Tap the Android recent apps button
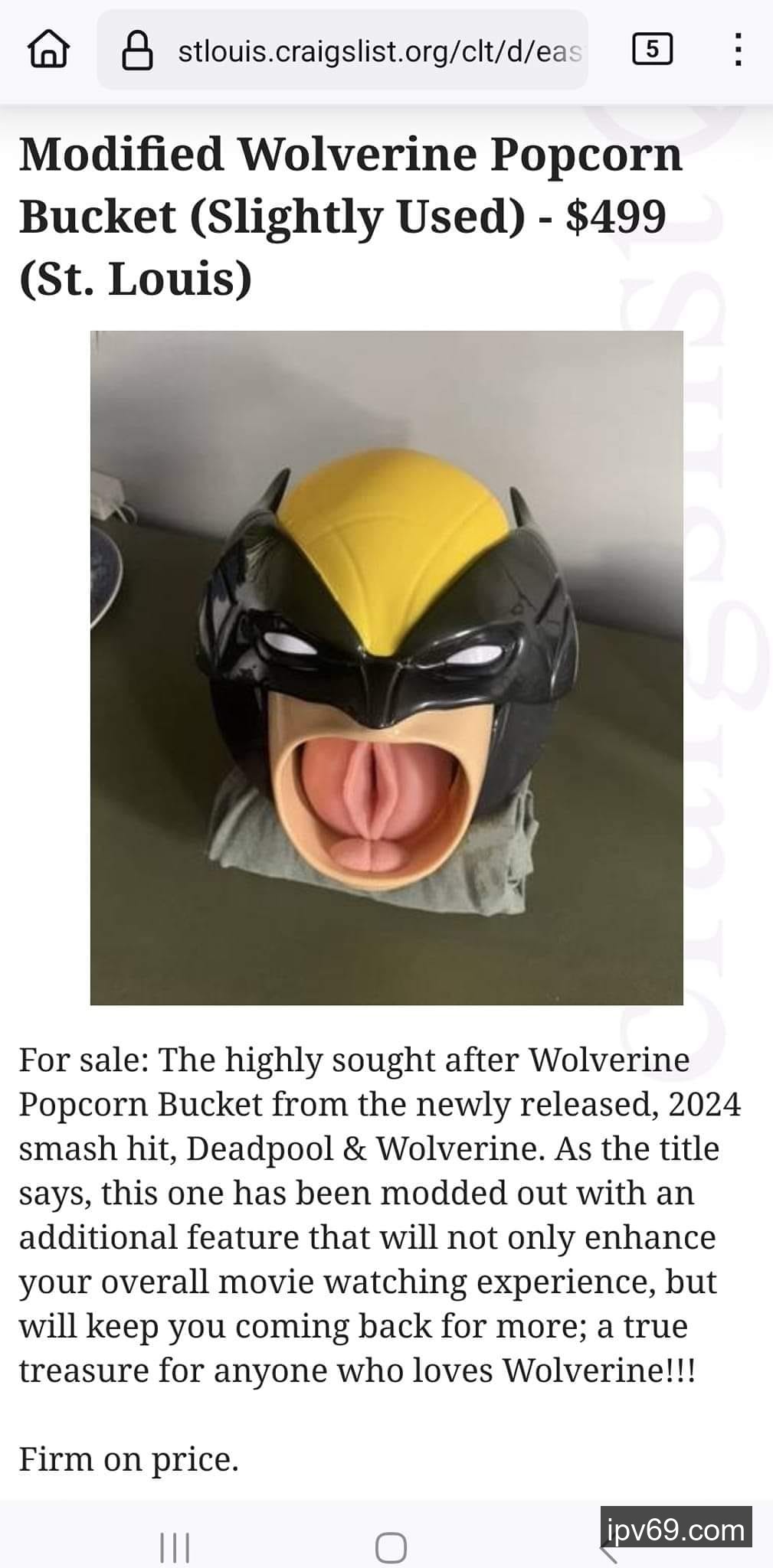 tap(175, 1547)
